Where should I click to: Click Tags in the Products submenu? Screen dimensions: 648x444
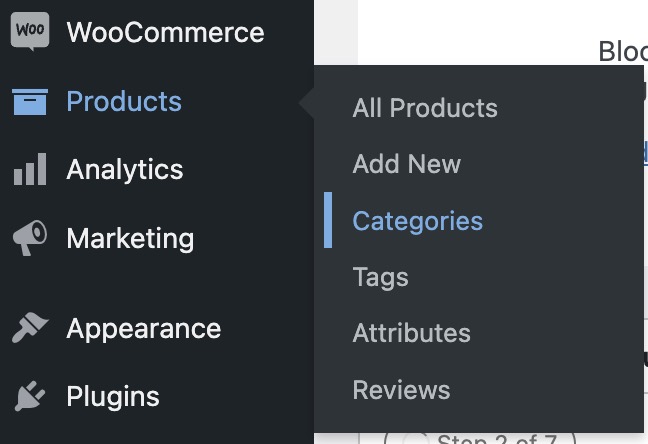click(x=381, y=277)
